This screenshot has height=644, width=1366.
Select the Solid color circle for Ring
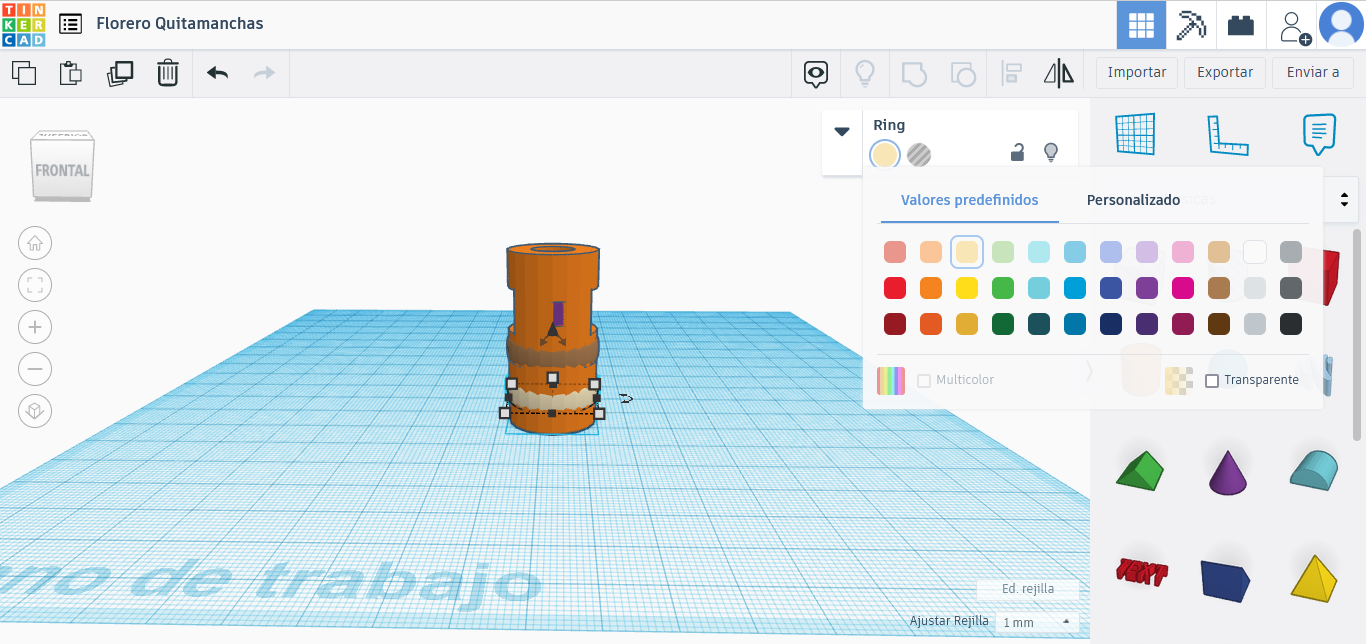coord(885,154)
